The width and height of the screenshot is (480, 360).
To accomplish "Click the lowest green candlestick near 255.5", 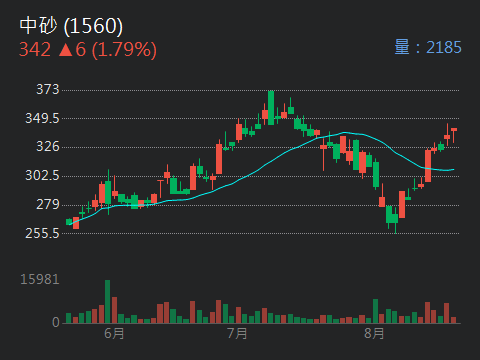I will click(395, 220).
